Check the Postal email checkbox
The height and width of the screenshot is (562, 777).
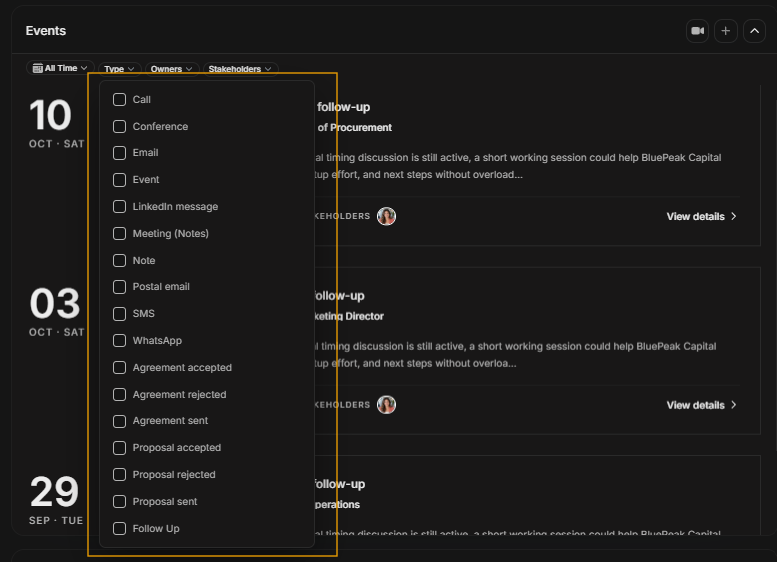[x=119, y=286]
